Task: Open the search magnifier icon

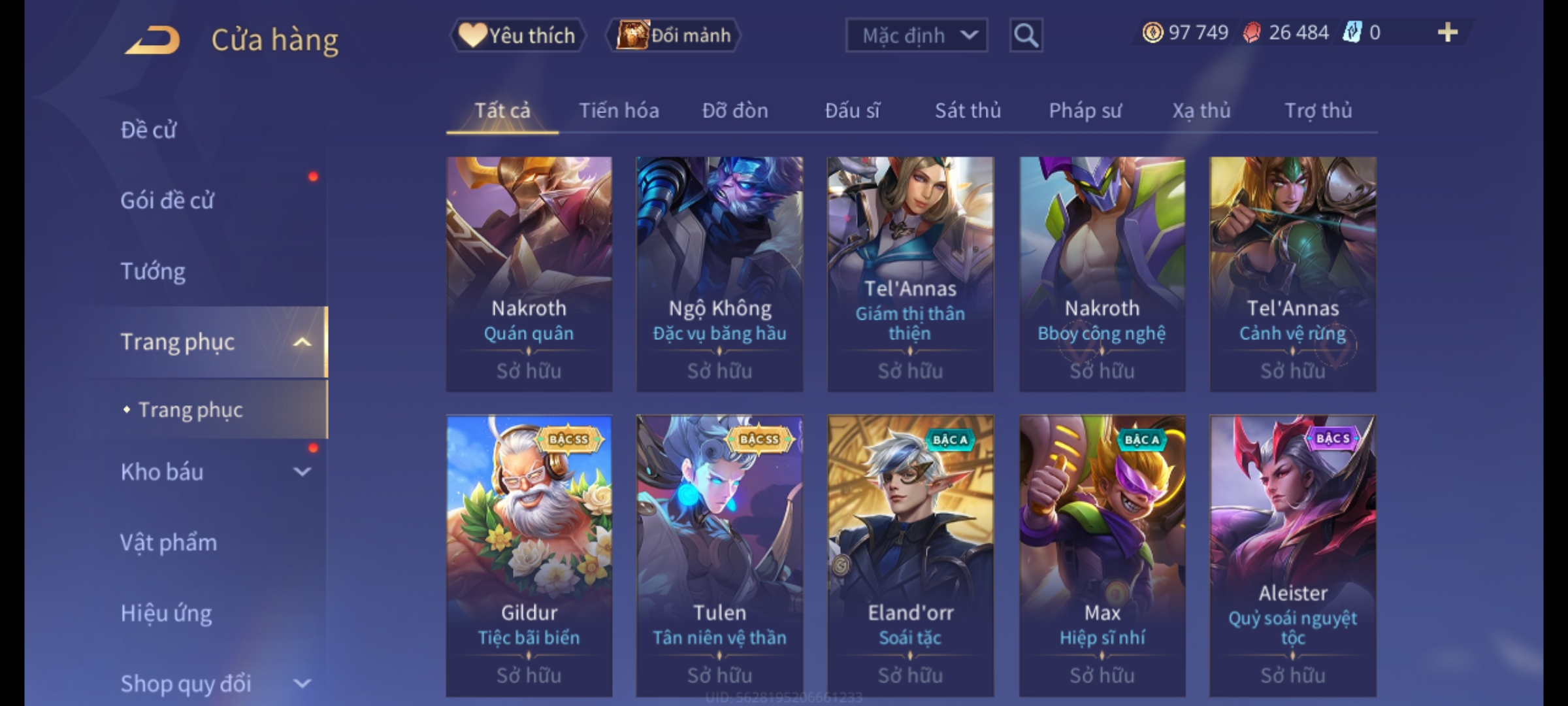Action: 1026,35
